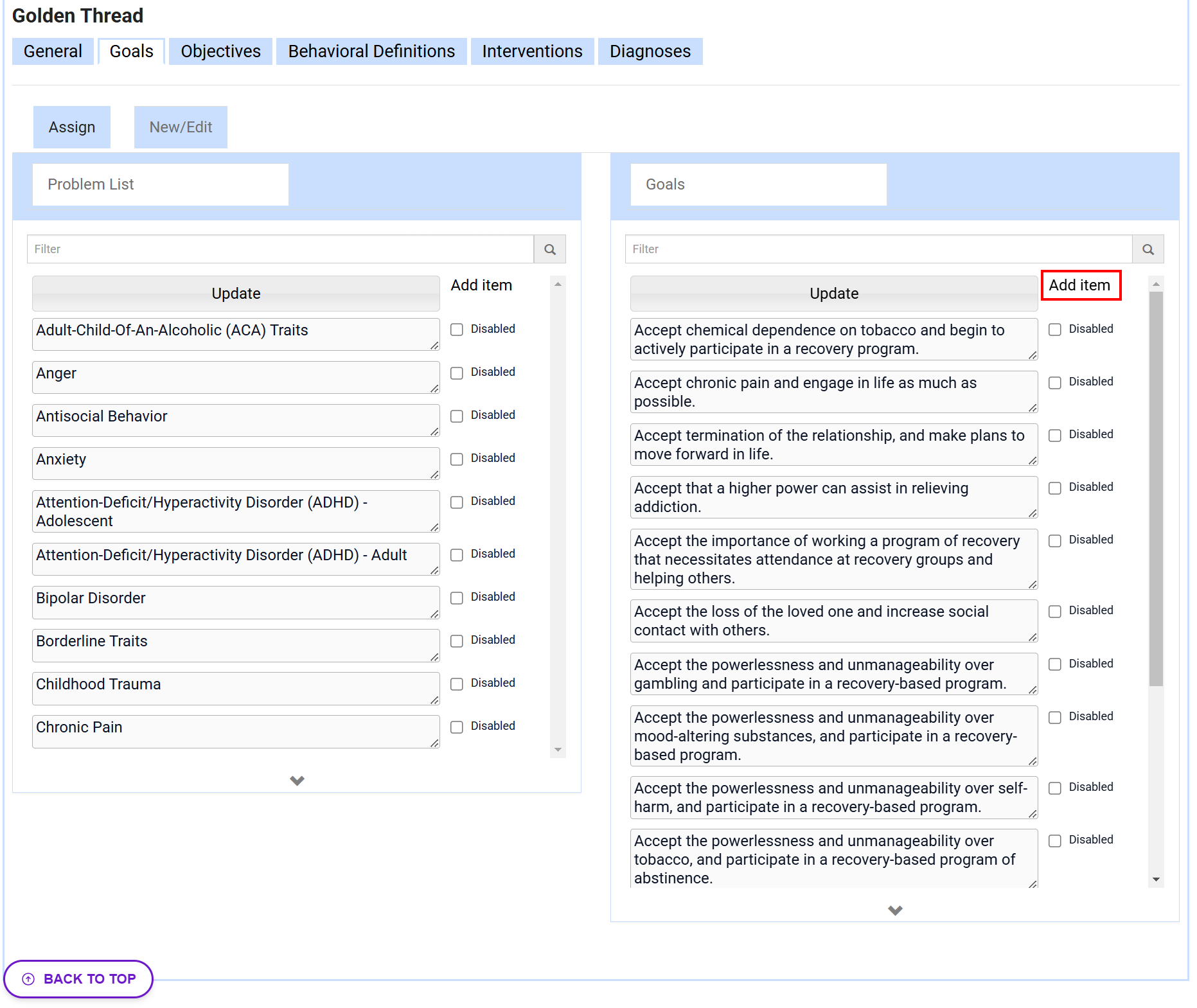
Task: Click the Goals list scroll-down arrow
Action: (1156, 880)
